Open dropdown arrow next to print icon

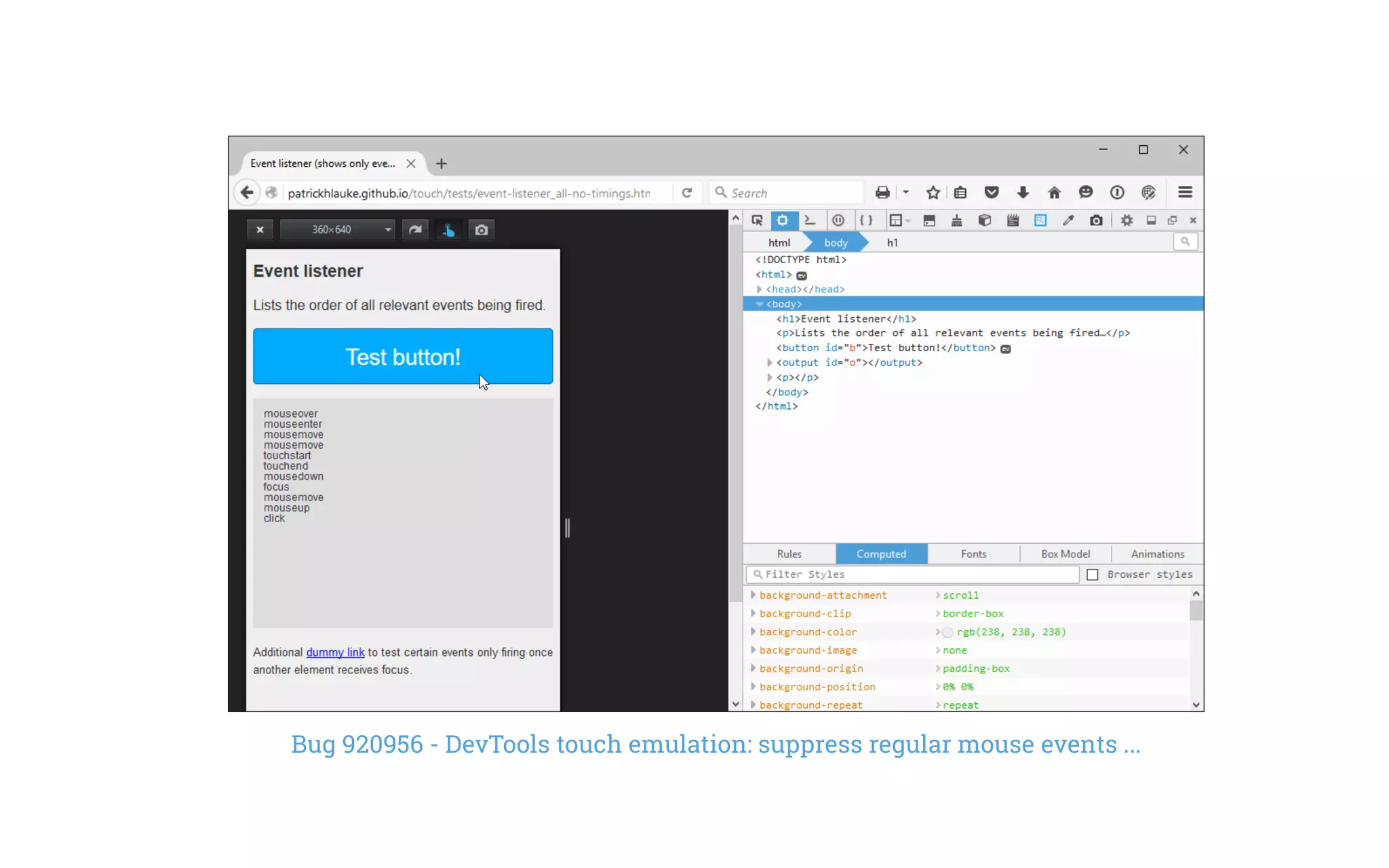[905, 193]
